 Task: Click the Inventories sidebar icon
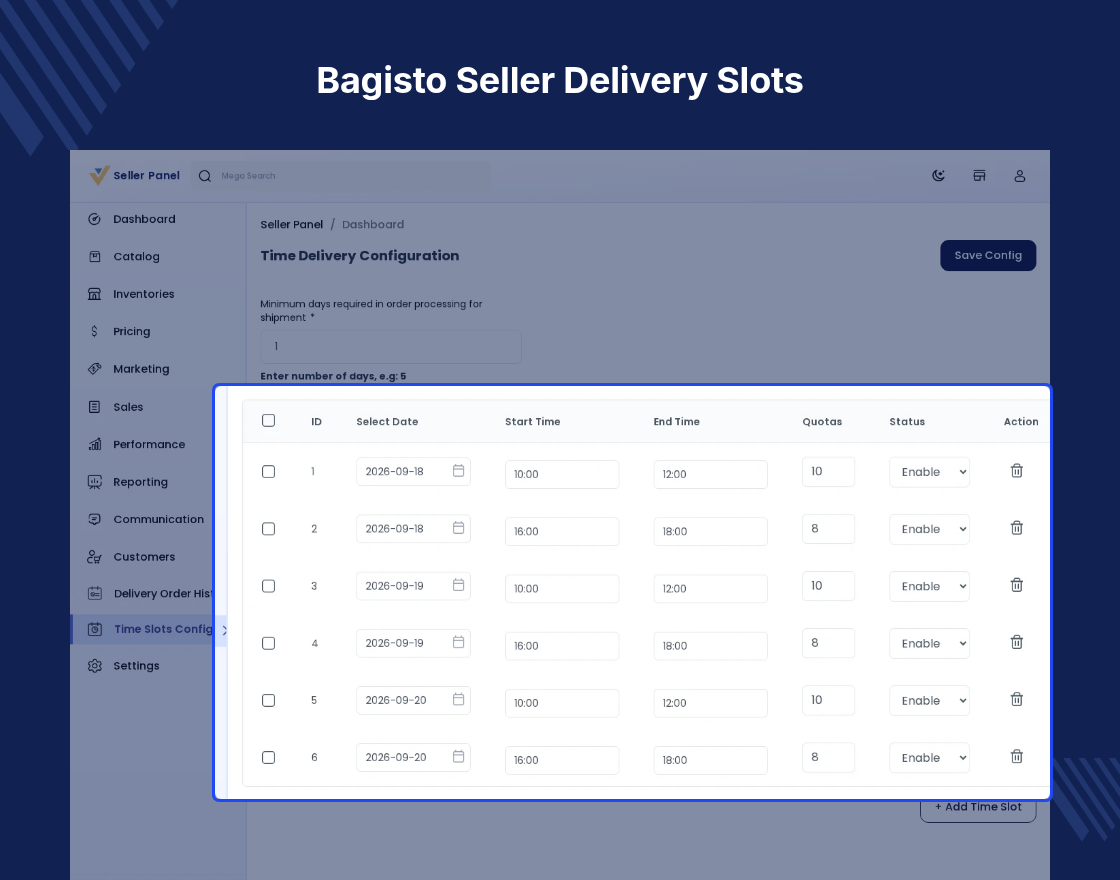[x=94, y=294]
